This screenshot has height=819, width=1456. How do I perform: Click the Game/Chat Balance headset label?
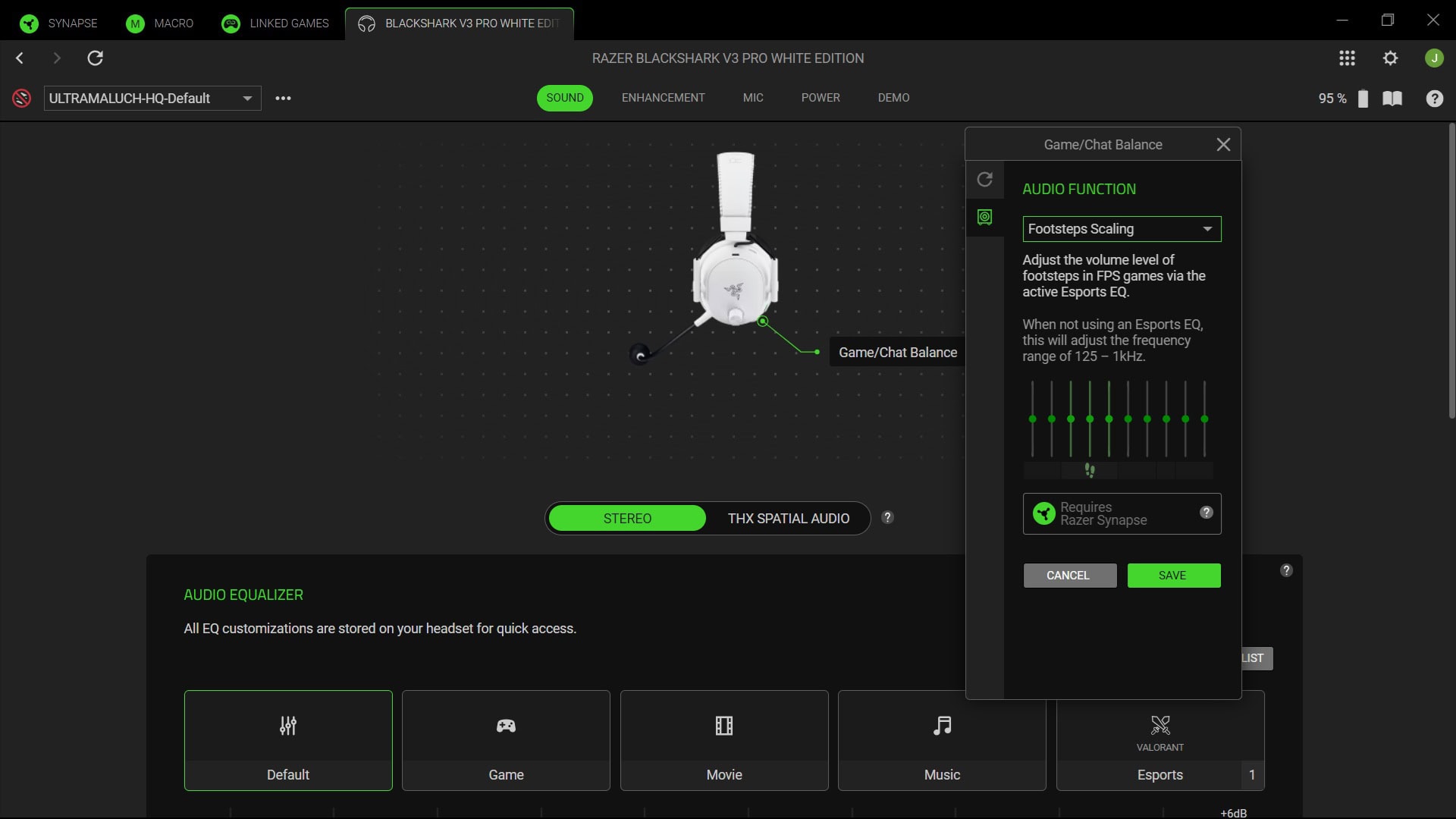[x=898, y=353]
